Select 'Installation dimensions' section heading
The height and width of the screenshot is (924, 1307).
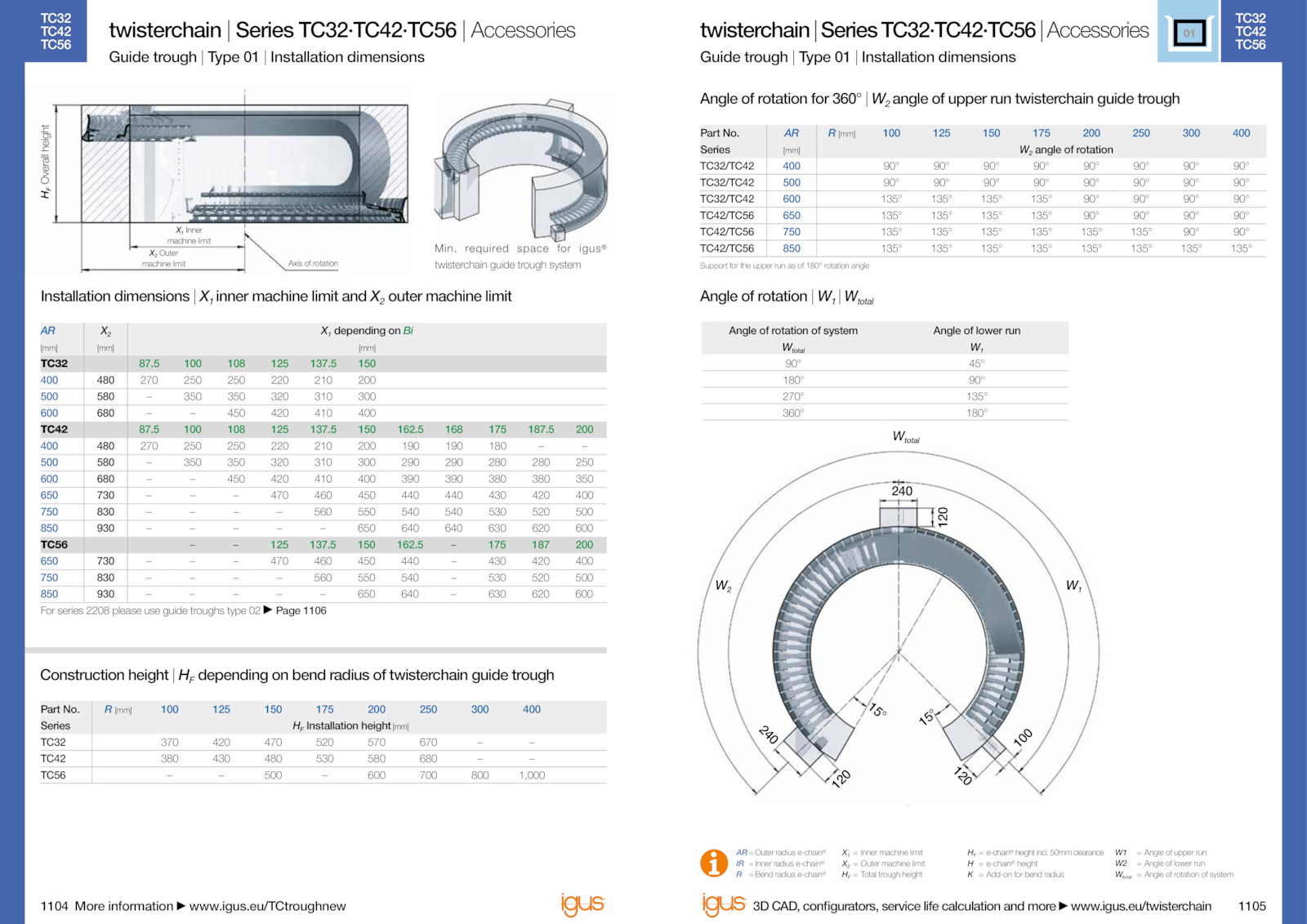click(x=276, y=297)
